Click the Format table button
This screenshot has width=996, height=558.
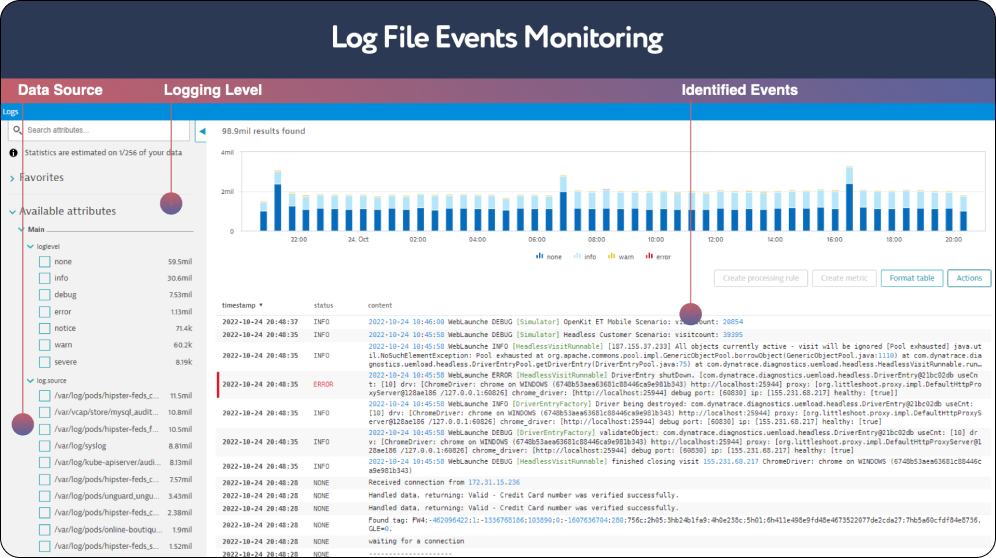[911, 278]
